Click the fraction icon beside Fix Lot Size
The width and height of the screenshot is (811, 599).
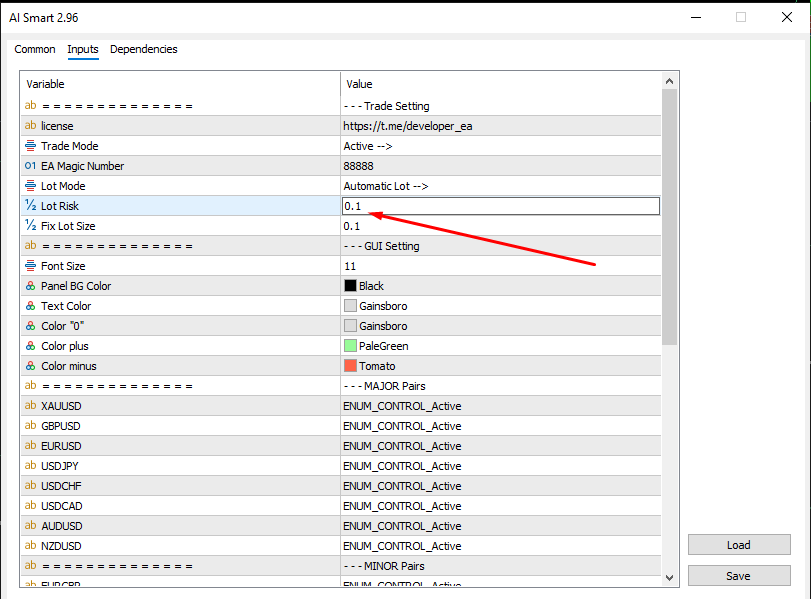point(31,226)
